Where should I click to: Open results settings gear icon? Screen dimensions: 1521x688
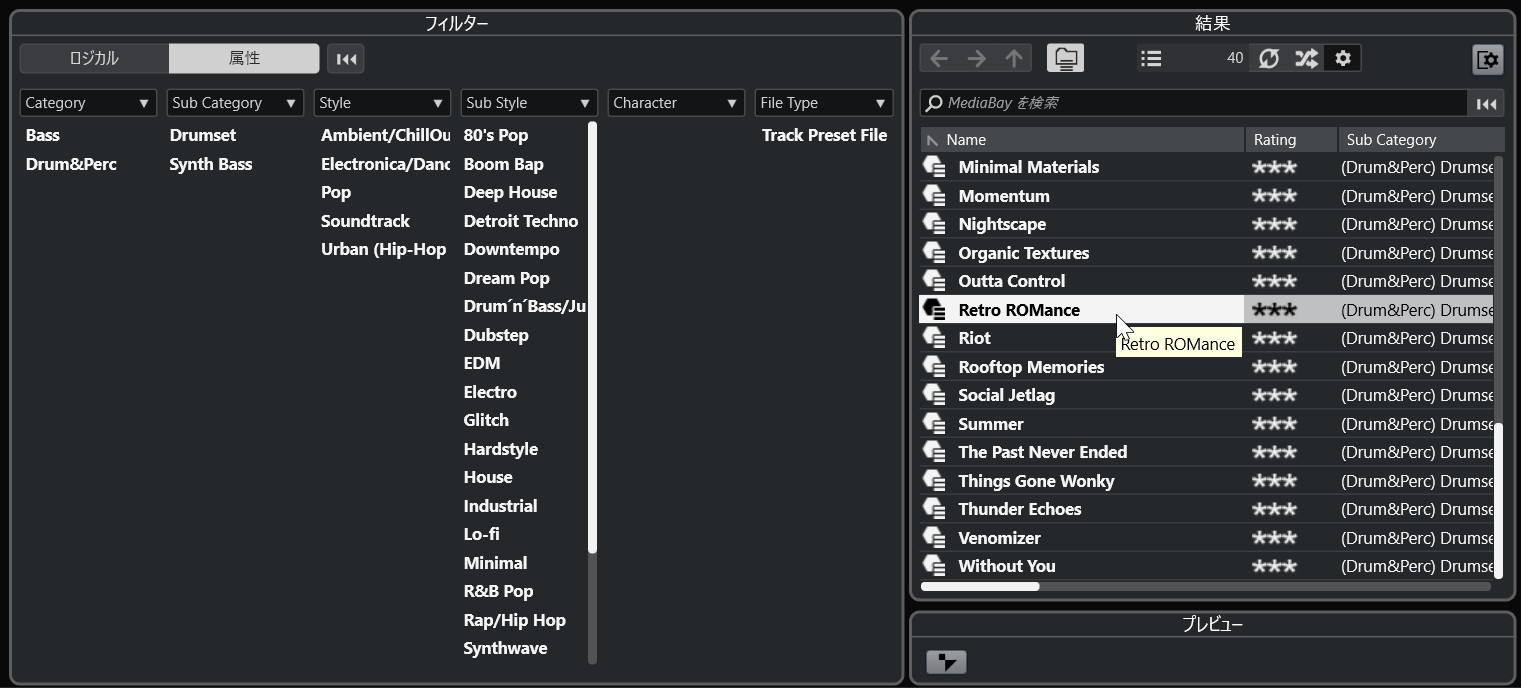pyautogui.click(x=1343, y=59)
